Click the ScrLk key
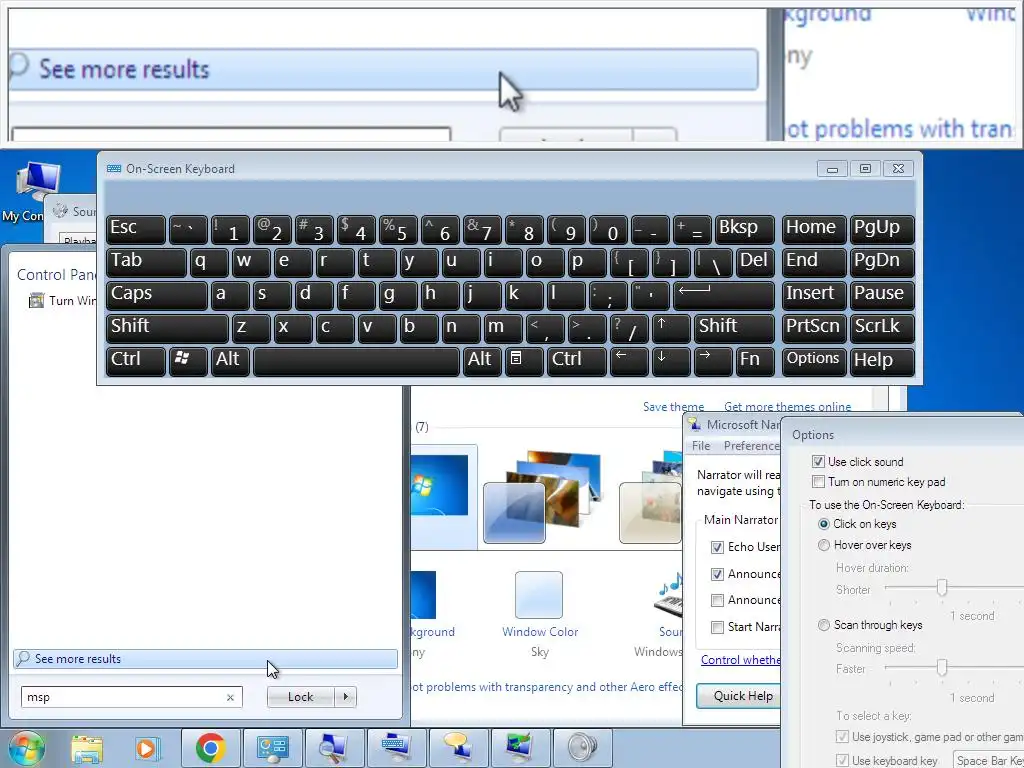 tap(882, 328)
